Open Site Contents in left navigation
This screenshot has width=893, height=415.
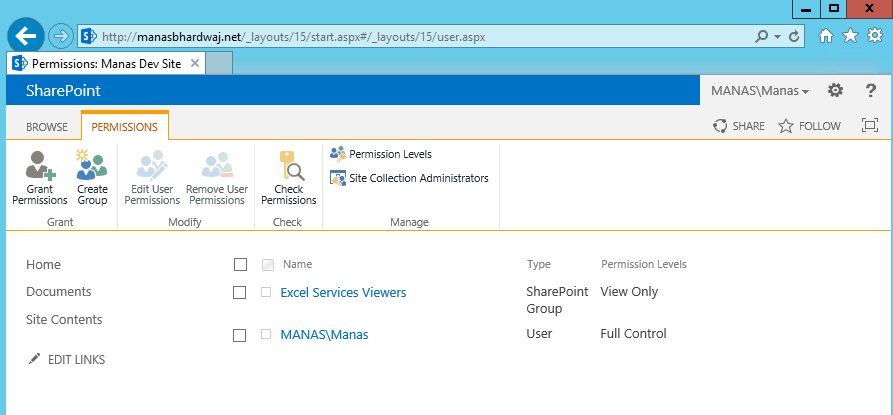coord(64,319)
